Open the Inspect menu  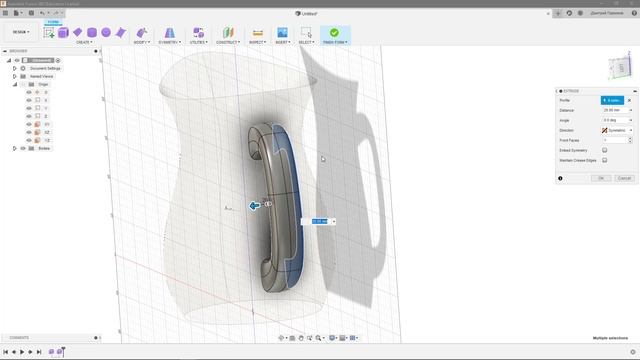[x=258, y=42]
